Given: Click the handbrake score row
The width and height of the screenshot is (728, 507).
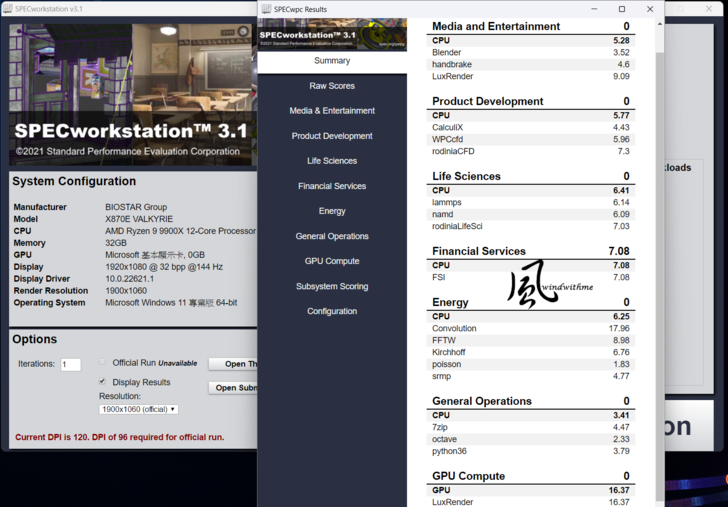Looking at the screenshot, I should [x=531, y=65].
